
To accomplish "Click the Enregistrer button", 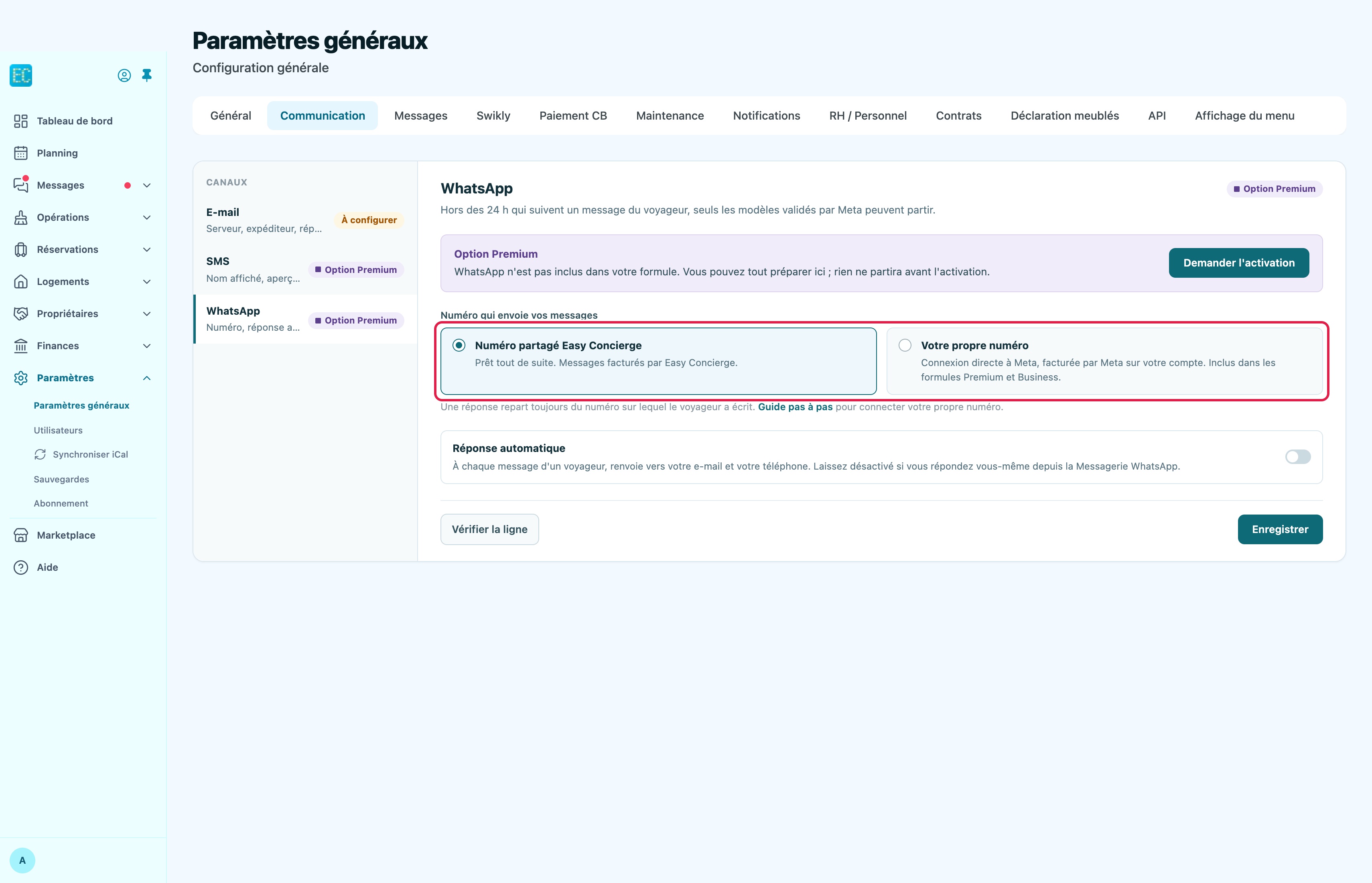I will (1280, 529).
